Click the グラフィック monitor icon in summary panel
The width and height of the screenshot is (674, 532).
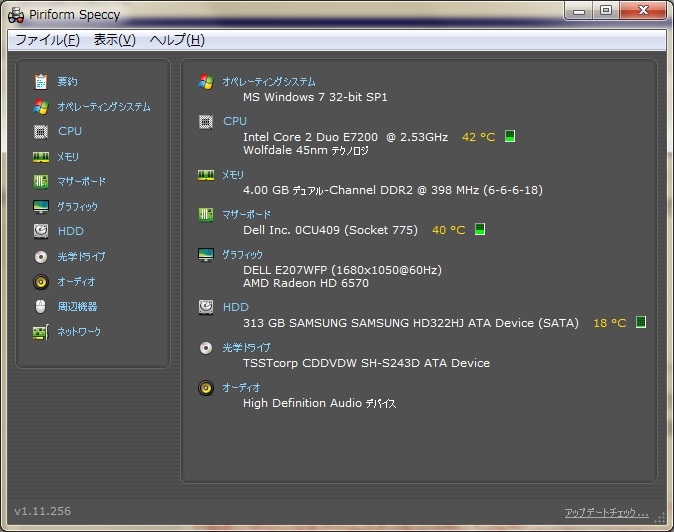click(206, 255)
